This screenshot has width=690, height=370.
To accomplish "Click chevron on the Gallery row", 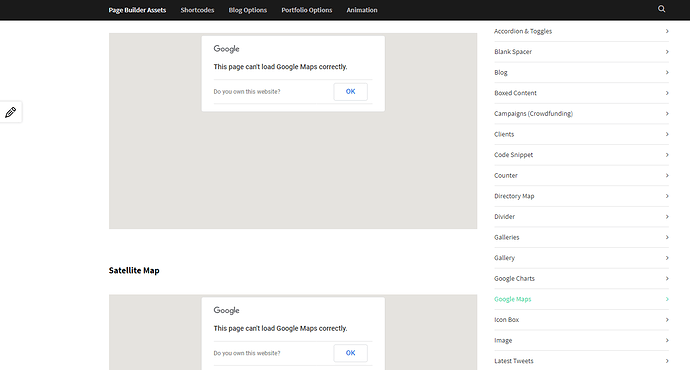I will pos(667,258).
